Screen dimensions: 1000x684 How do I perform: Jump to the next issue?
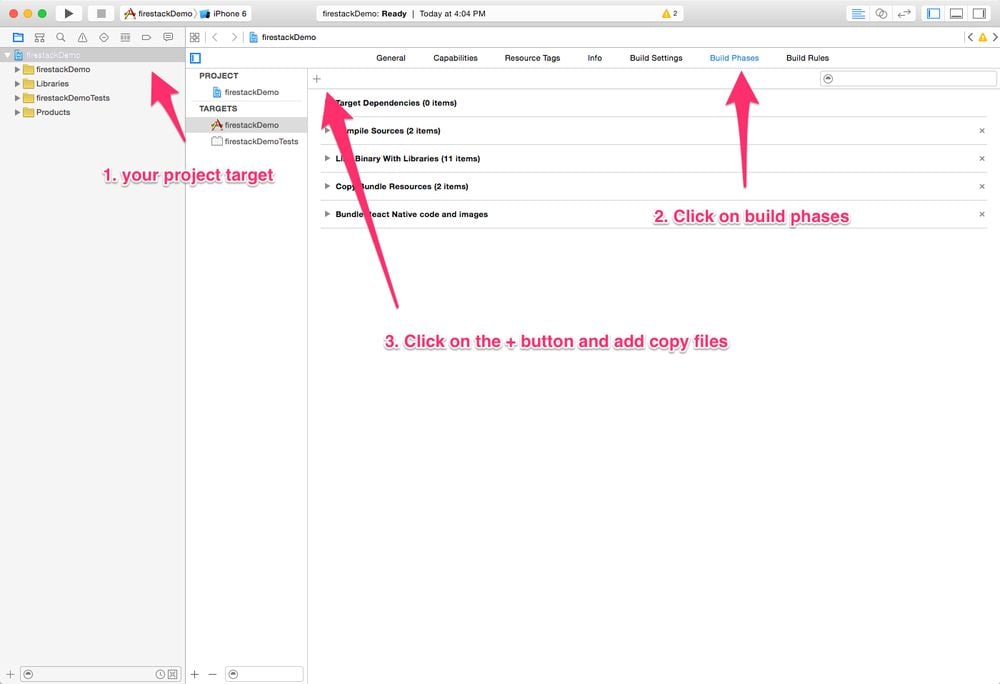[995, 38]
